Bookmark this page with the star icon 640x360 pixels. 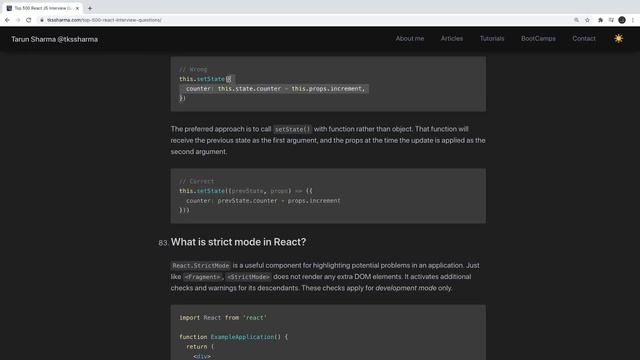587,20
